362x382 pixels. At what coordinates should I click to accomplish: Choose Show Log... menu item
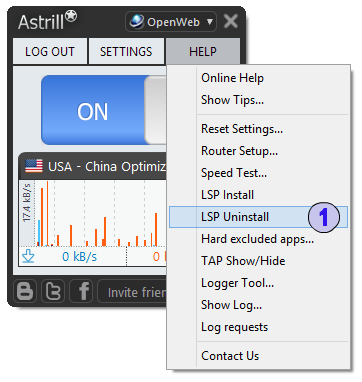click(x=258, y=305)
